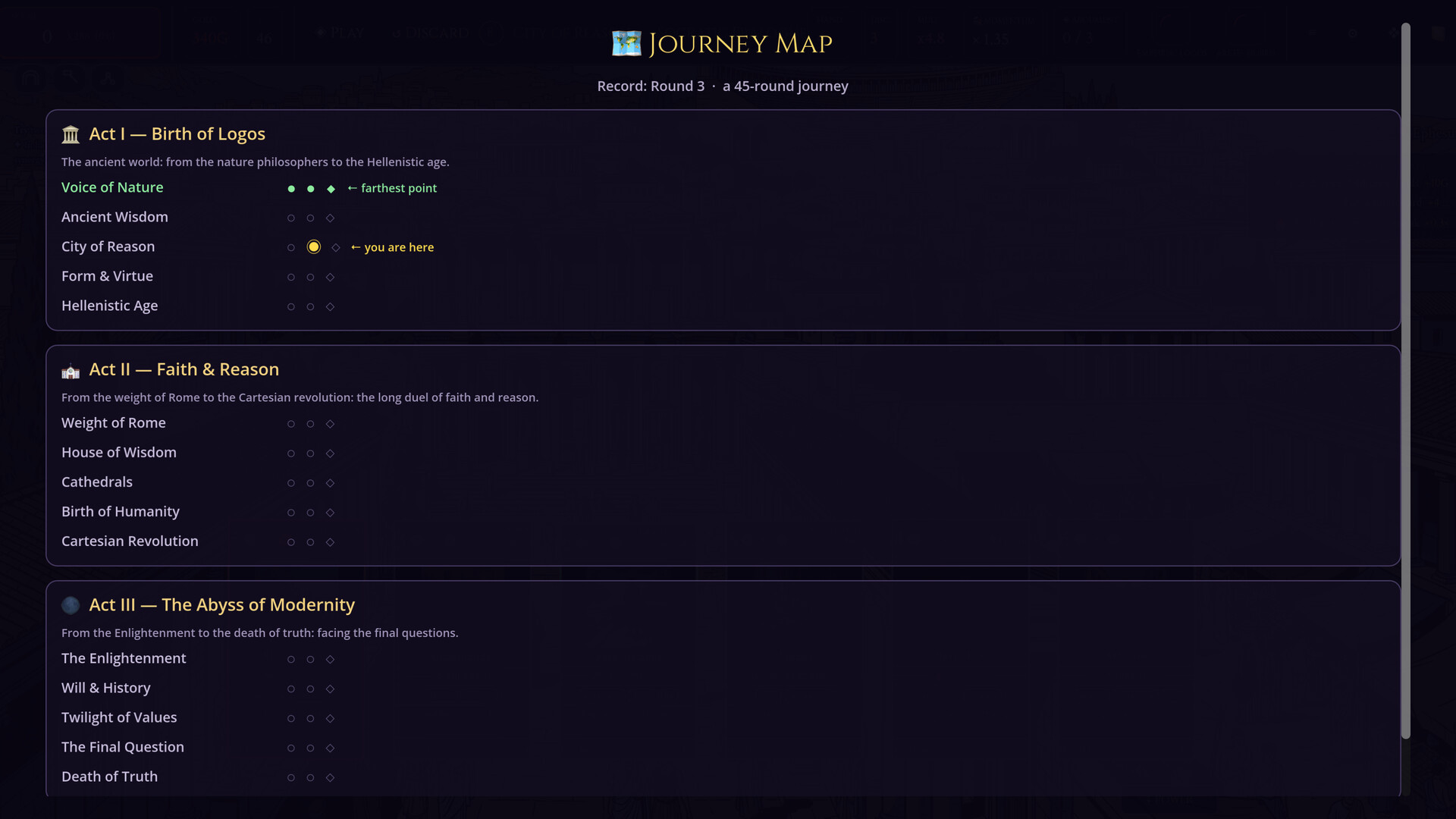Image resolution: width=1456 pixels, height=819 pixels.
Task: Click the 'you are here' label
Action: (392, 247)
